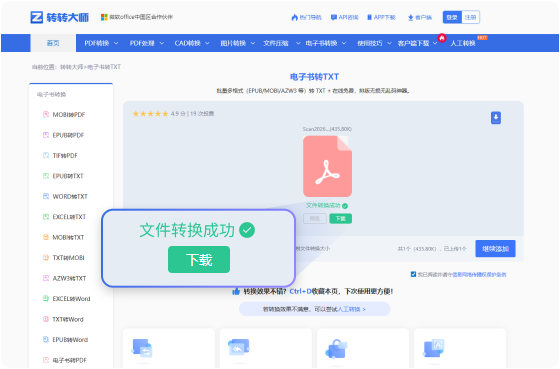Click the 注册 button
Screen dimensions: 560x369
pyautogui.click(x=470, y=17)
